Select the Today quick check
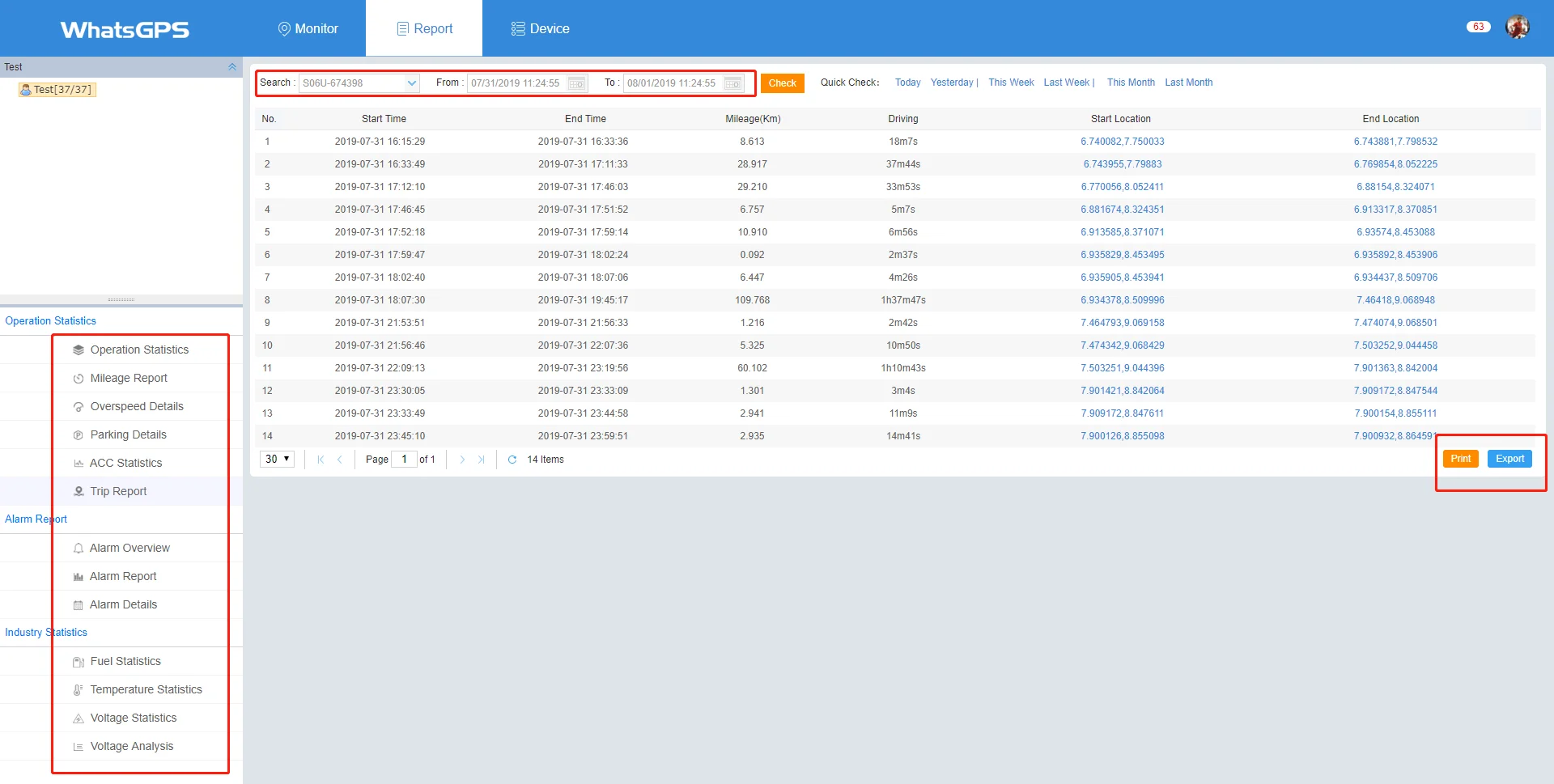The height and width of the screenshot is (784, 1554). (x=907, y=83)
